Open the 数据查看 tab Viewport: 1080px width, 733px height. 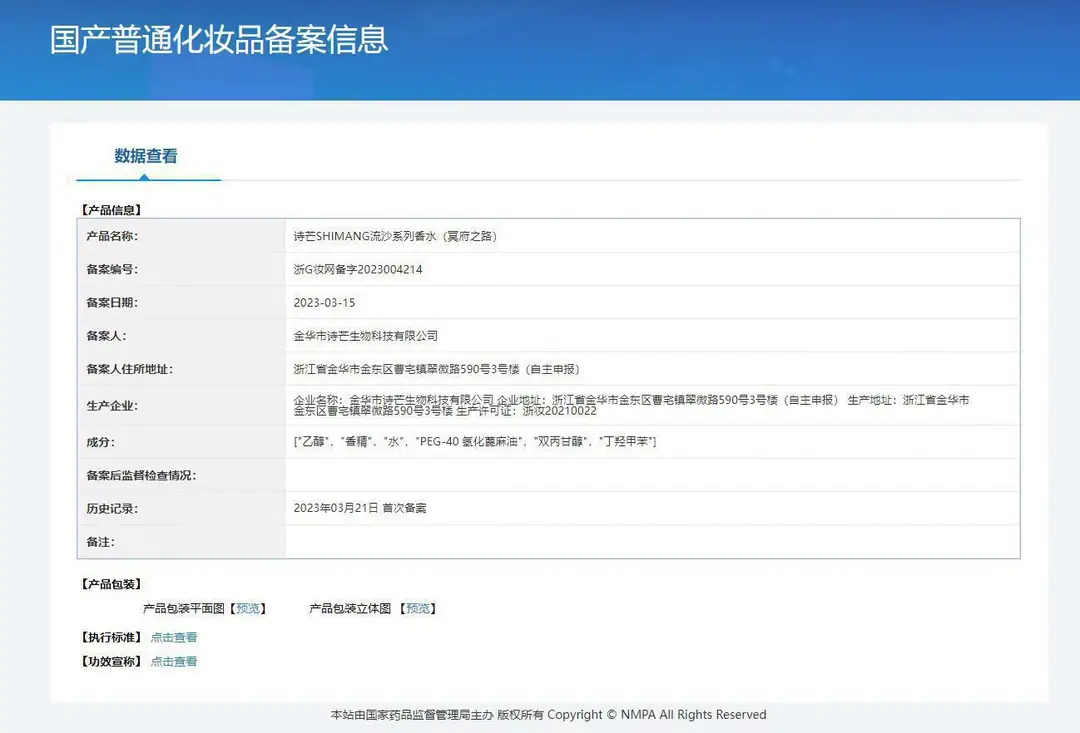[146, 156]
